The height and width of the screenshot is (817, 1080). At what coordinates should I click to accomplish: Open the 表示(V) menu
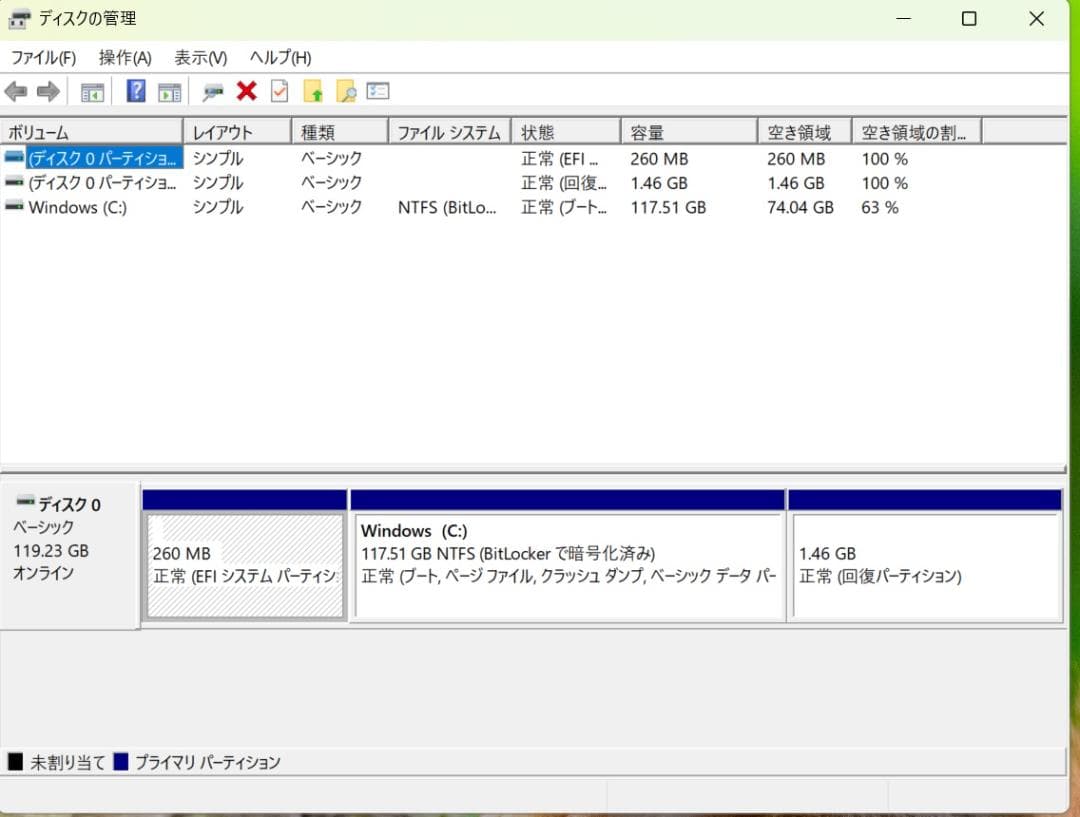pyautogui.click(x=200, y=57)
